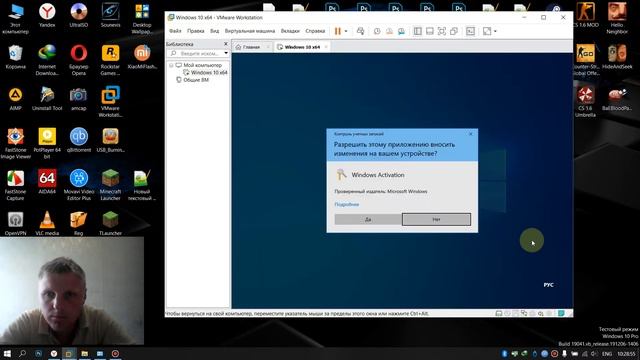Viewport: 640px width, 360px height.
Task: Click the stretch guest display icon
Action: click(x=487, y=31)
